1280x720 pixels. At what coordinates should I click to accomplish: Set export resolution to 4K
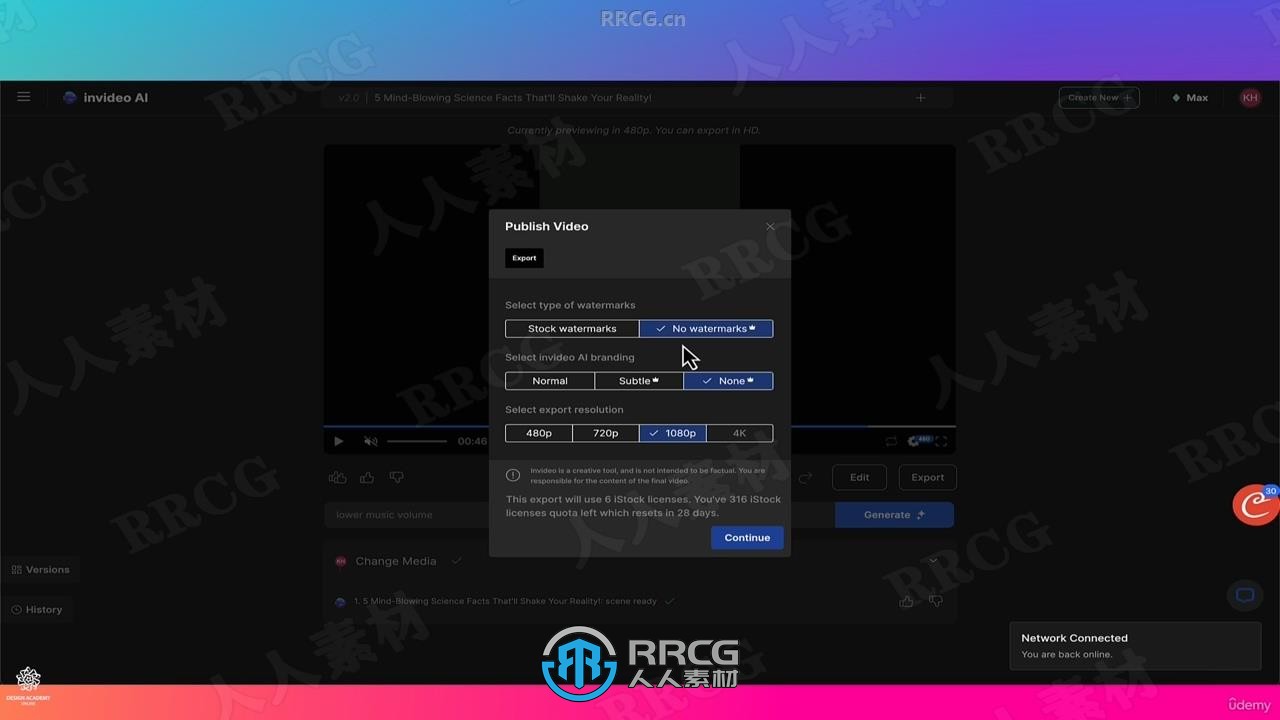click(740, 433)
